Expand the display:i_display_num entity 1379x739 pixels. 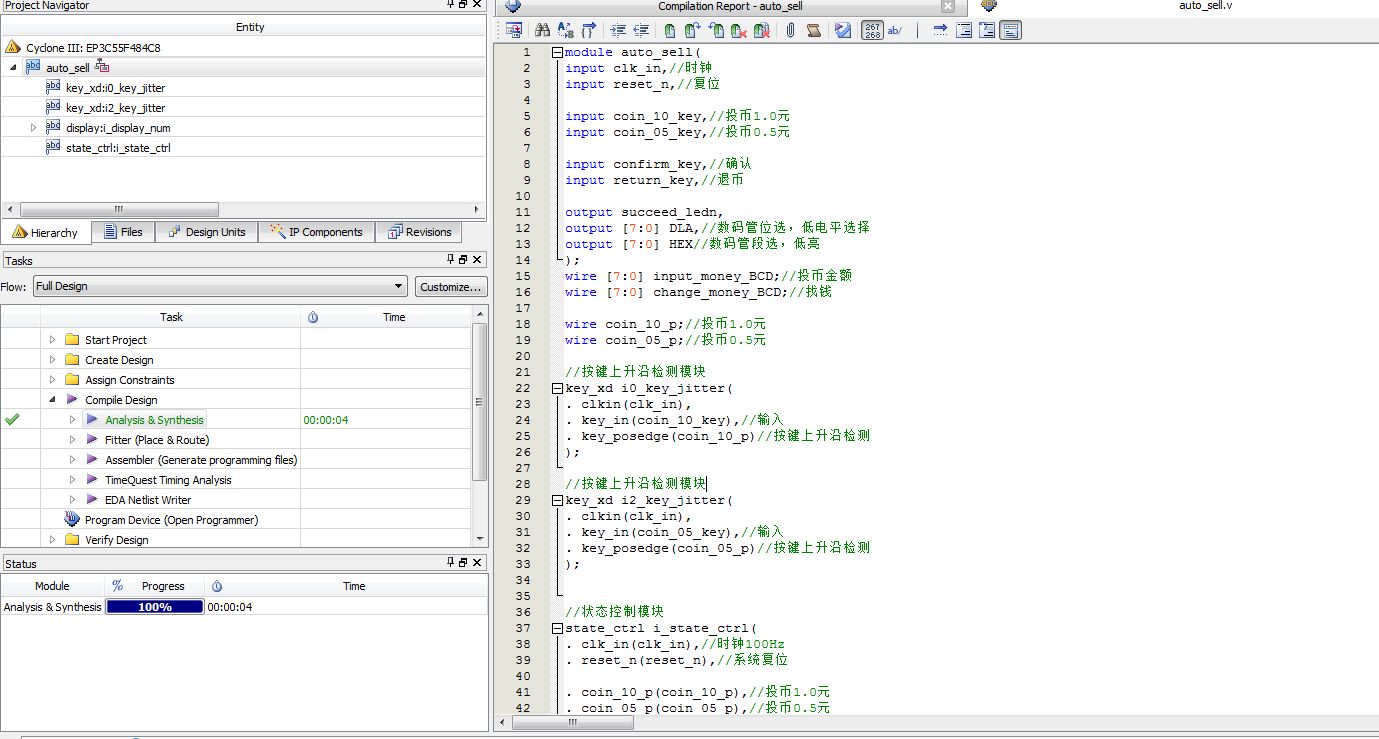pos(33,128)
